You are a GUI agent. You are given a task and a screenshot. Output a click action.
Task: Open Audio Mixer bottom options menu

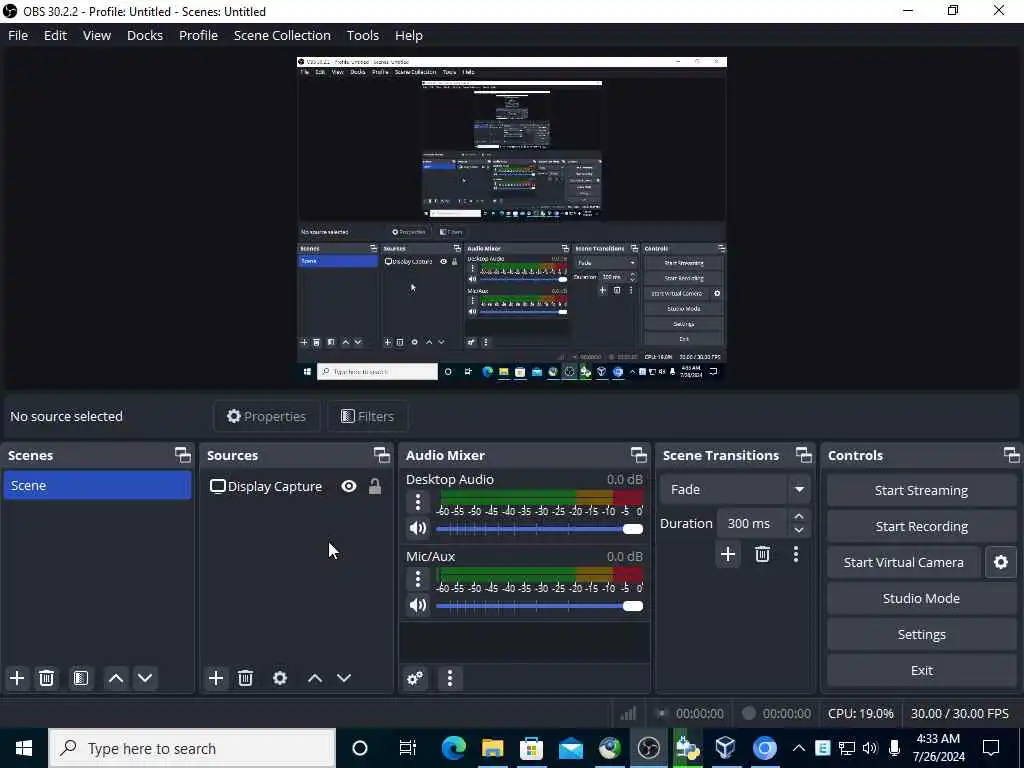[450, 678]
